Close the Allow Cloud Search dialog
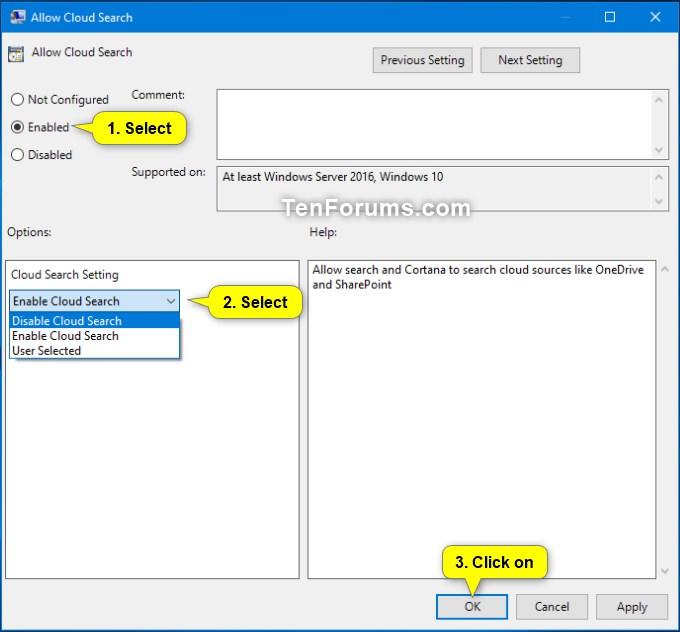This screenshot has width=680, height=632. pyautogui.click(x=655, y=17)
